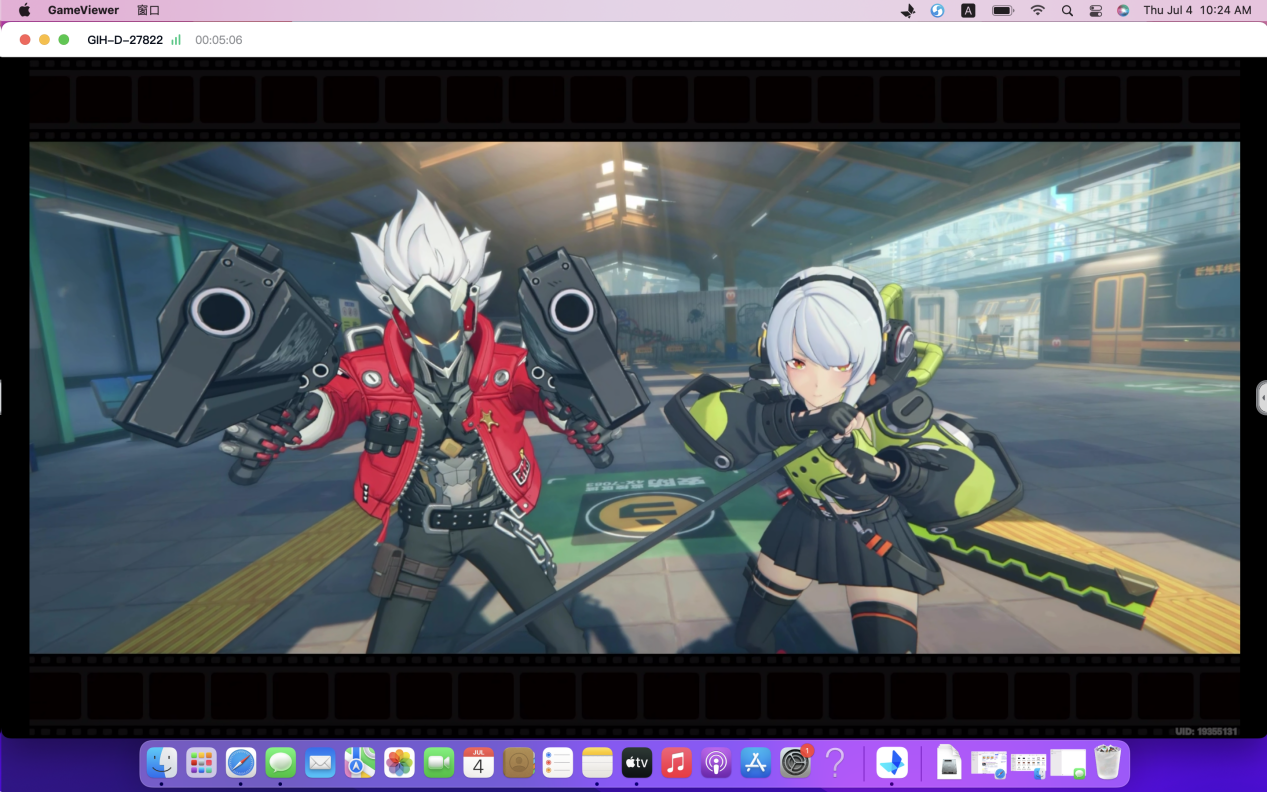Click the green signal strength bars icon

(x=176, y=40)
